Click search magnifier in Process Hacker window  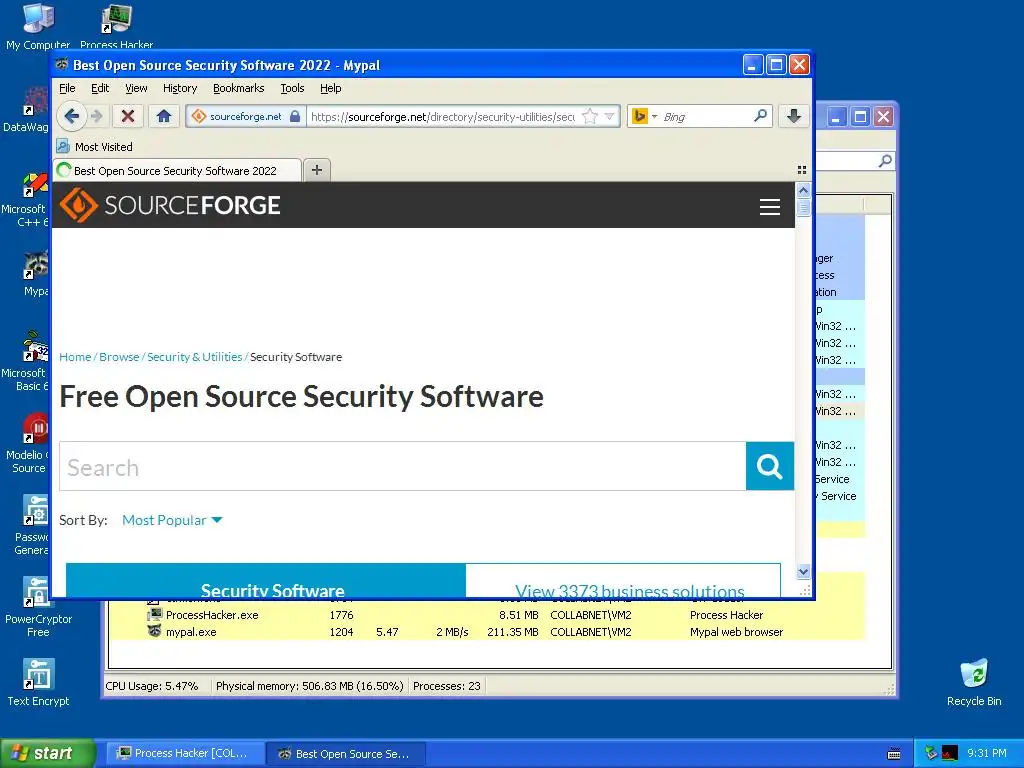(x=885, y=161)
